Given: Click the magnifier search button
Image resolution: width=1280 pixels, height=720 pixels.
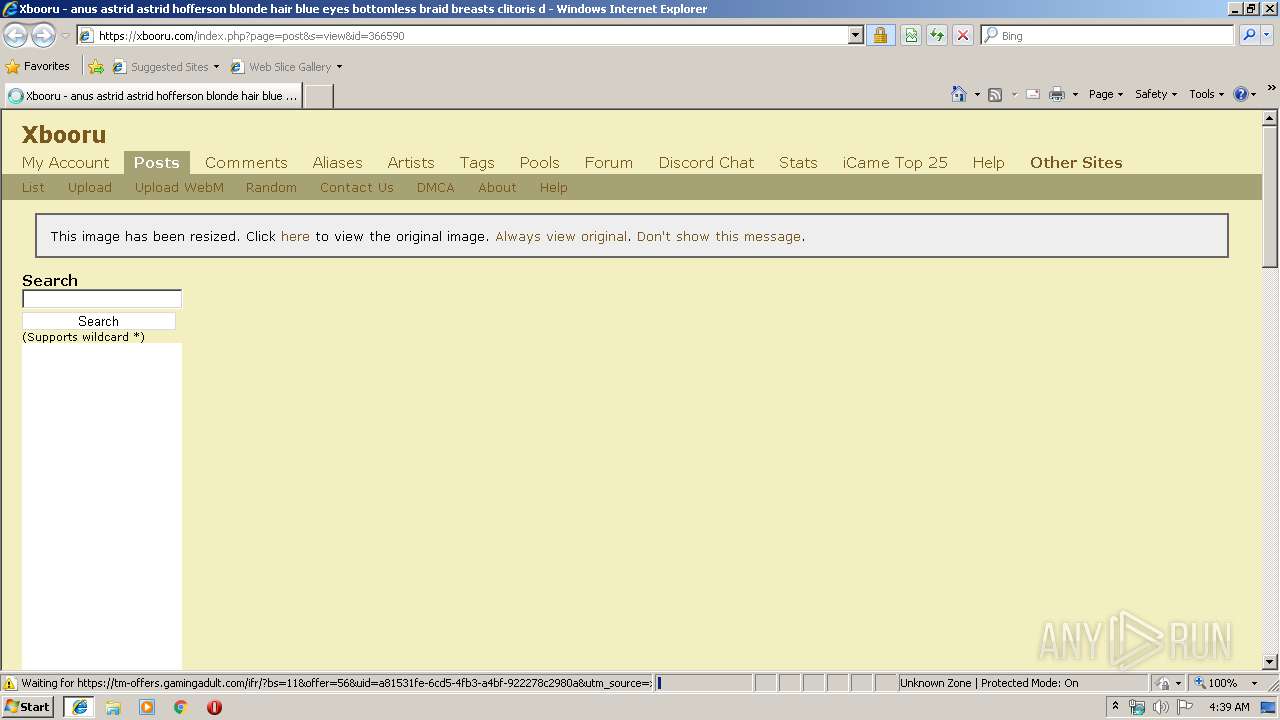Looking at the screenshot, I should 1249,36.
